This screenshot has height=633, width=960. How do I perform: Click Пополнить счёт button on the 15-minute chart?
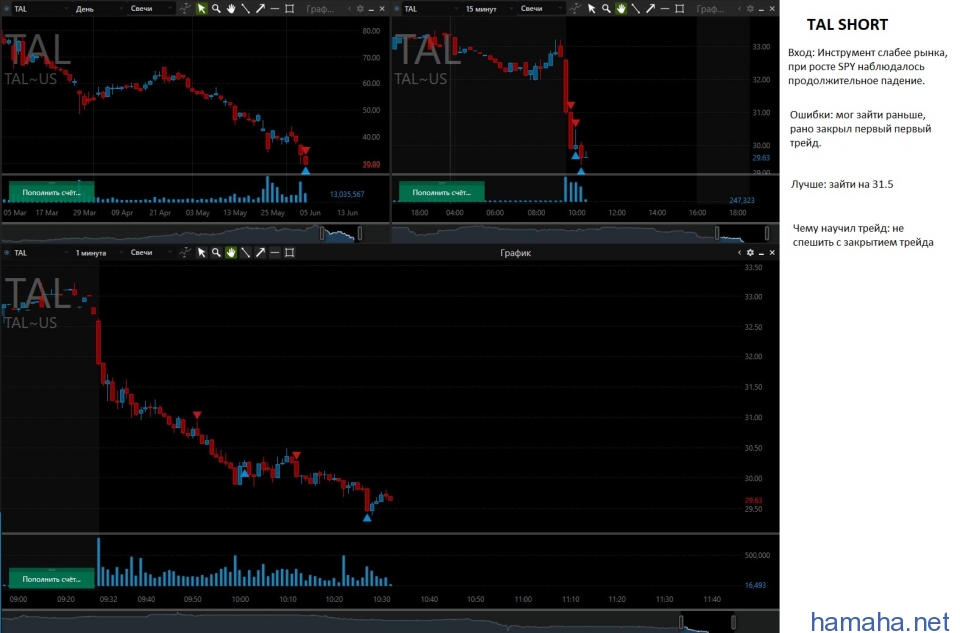pos(441,192)
